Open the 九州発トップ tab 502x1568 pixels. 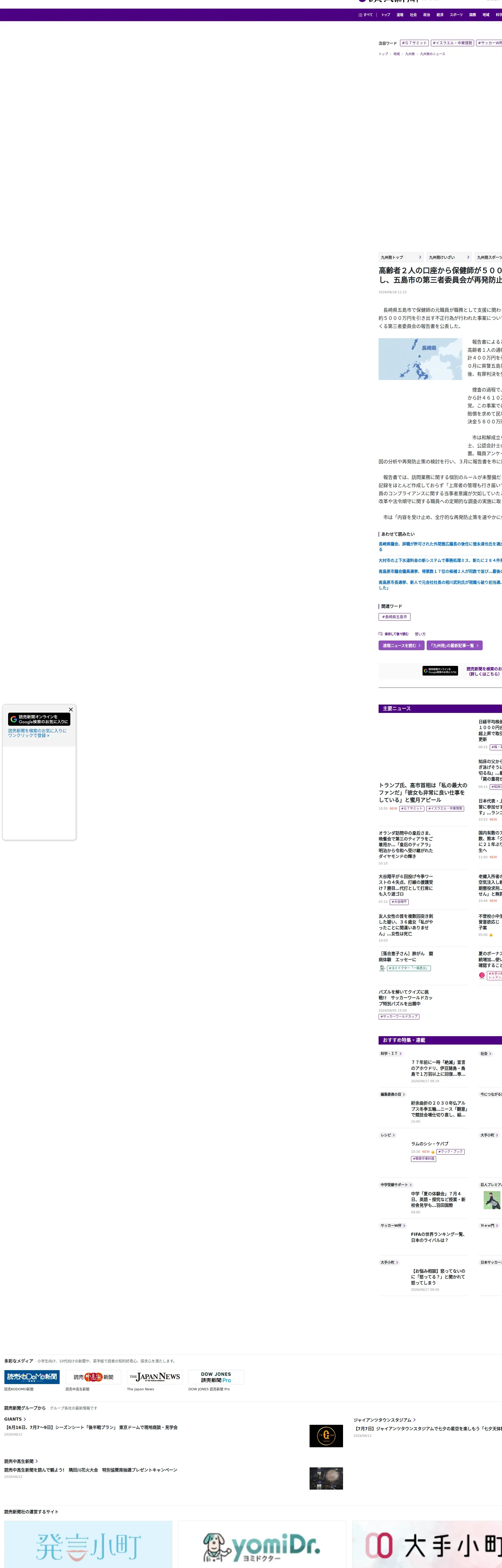[401, 257]
